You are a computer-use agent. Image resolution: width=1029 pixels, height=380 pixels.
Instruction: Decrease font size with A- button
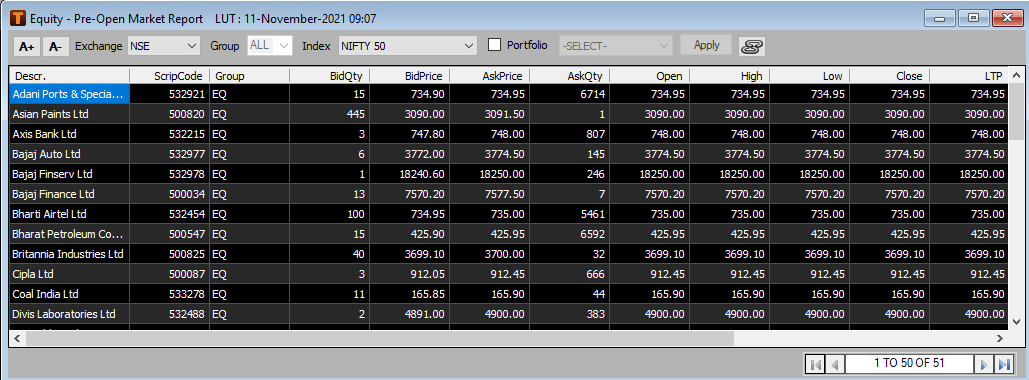[56, 46]
